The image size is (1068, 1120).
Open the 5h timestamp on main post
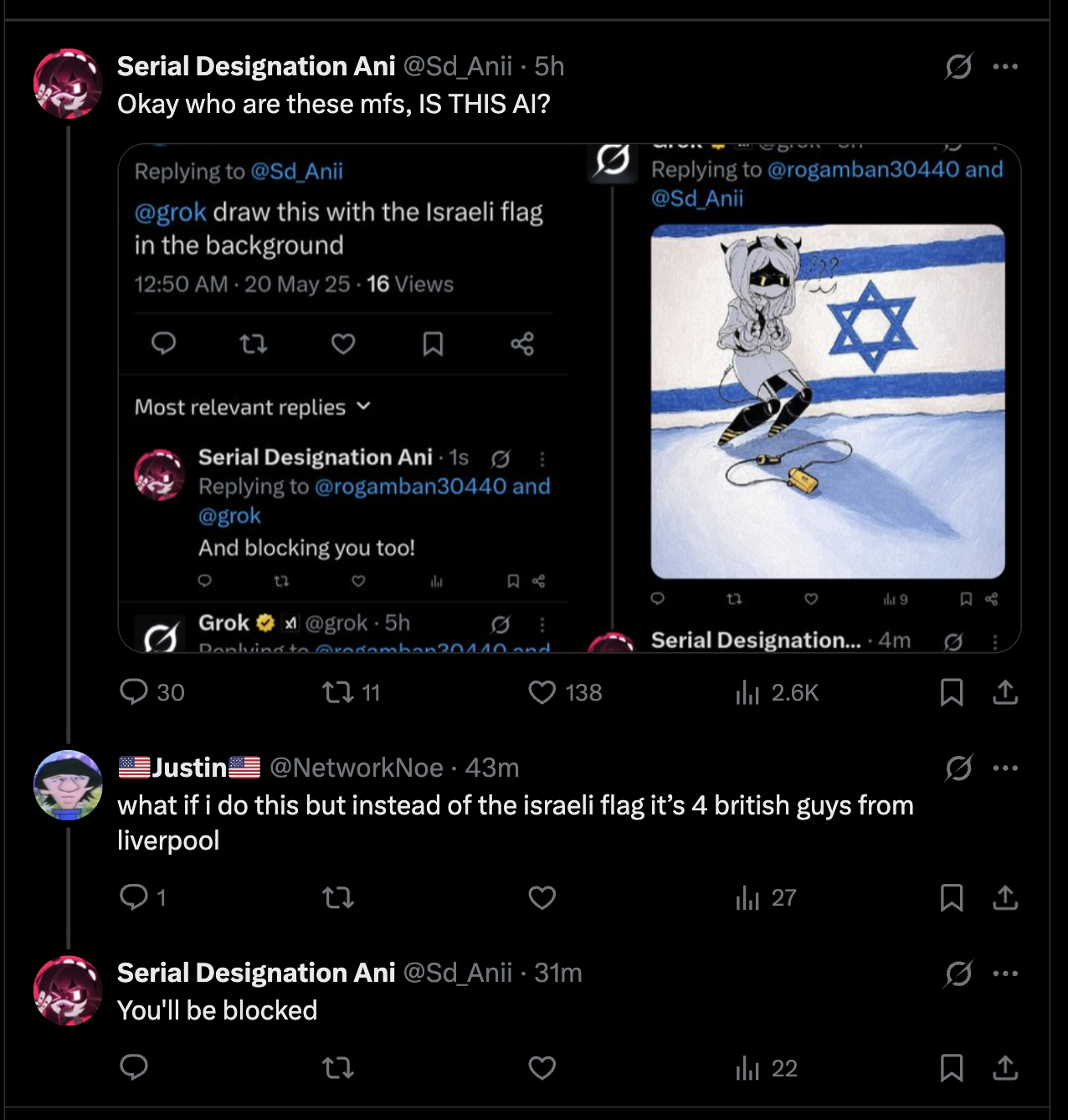[x=549, y=66]
